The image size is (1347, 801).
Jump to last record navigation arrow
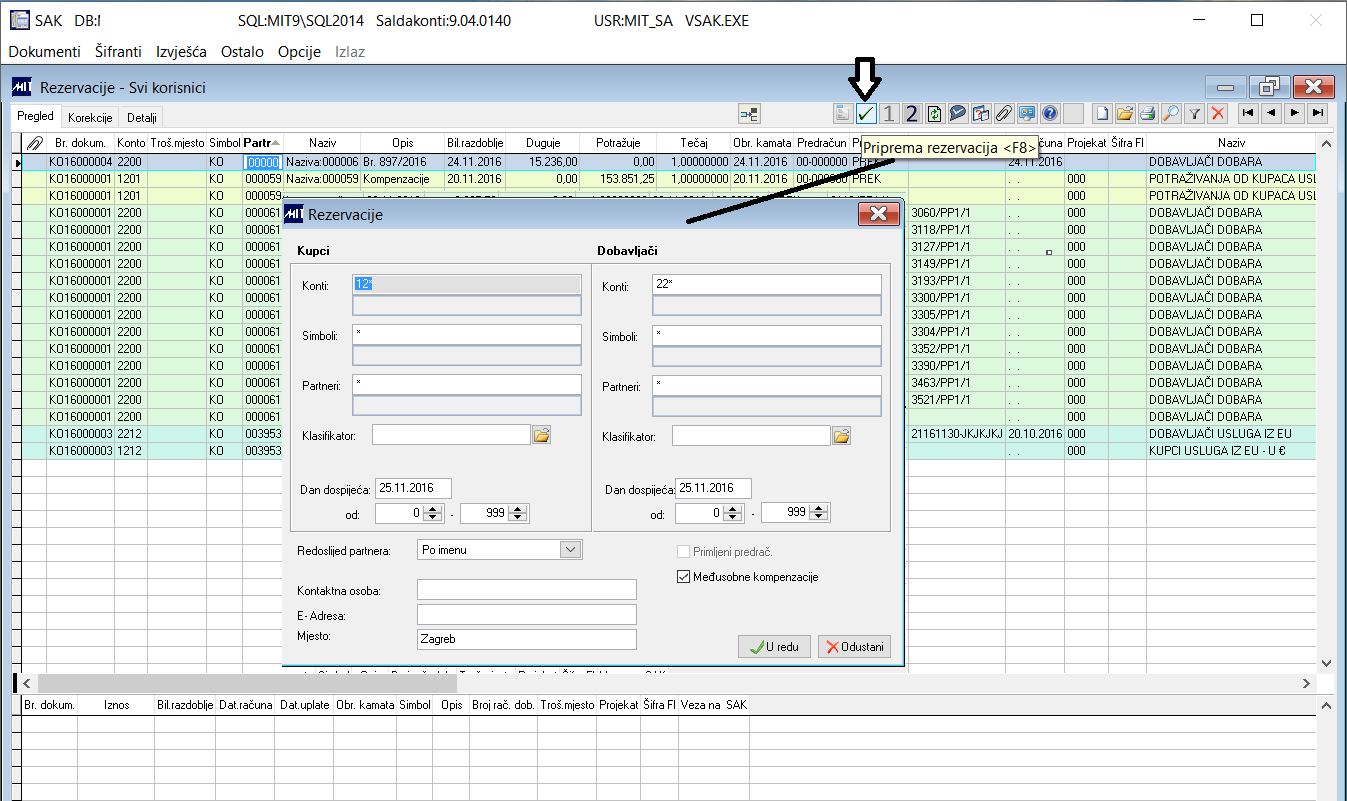[1318, 113]
